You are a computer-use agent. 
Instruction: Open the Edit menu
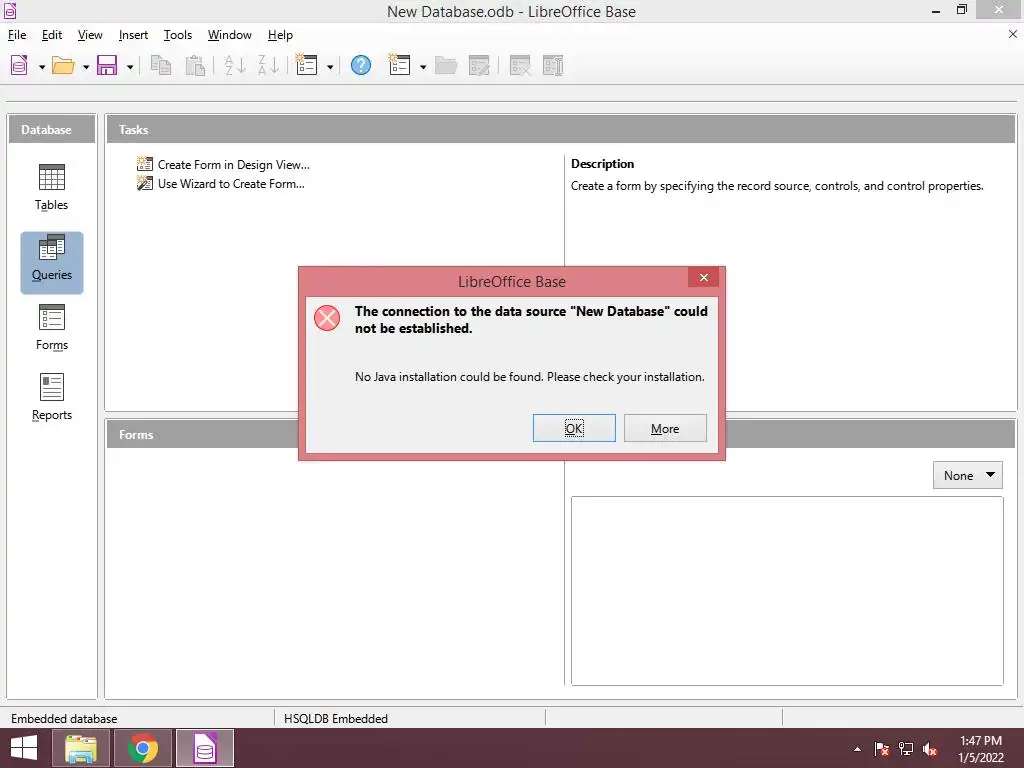click(52, 35)
